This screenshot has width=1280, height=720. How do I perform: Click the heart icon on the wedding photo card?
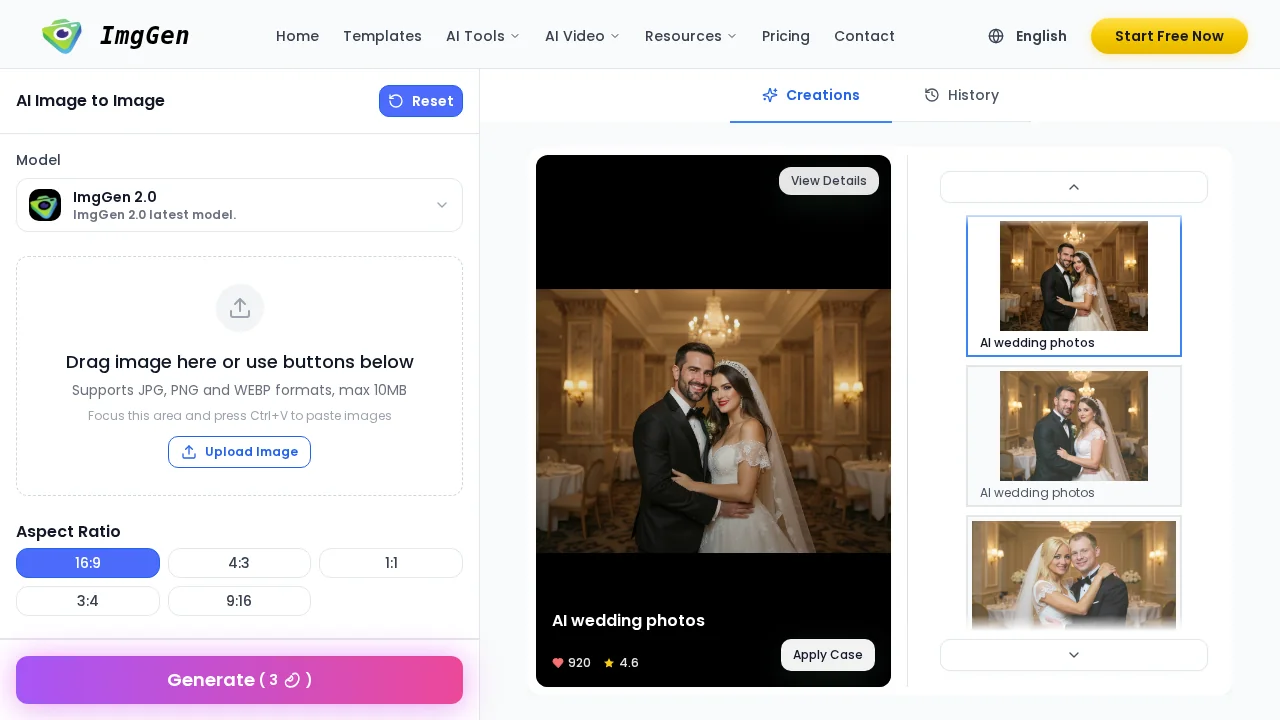point(557,663)
